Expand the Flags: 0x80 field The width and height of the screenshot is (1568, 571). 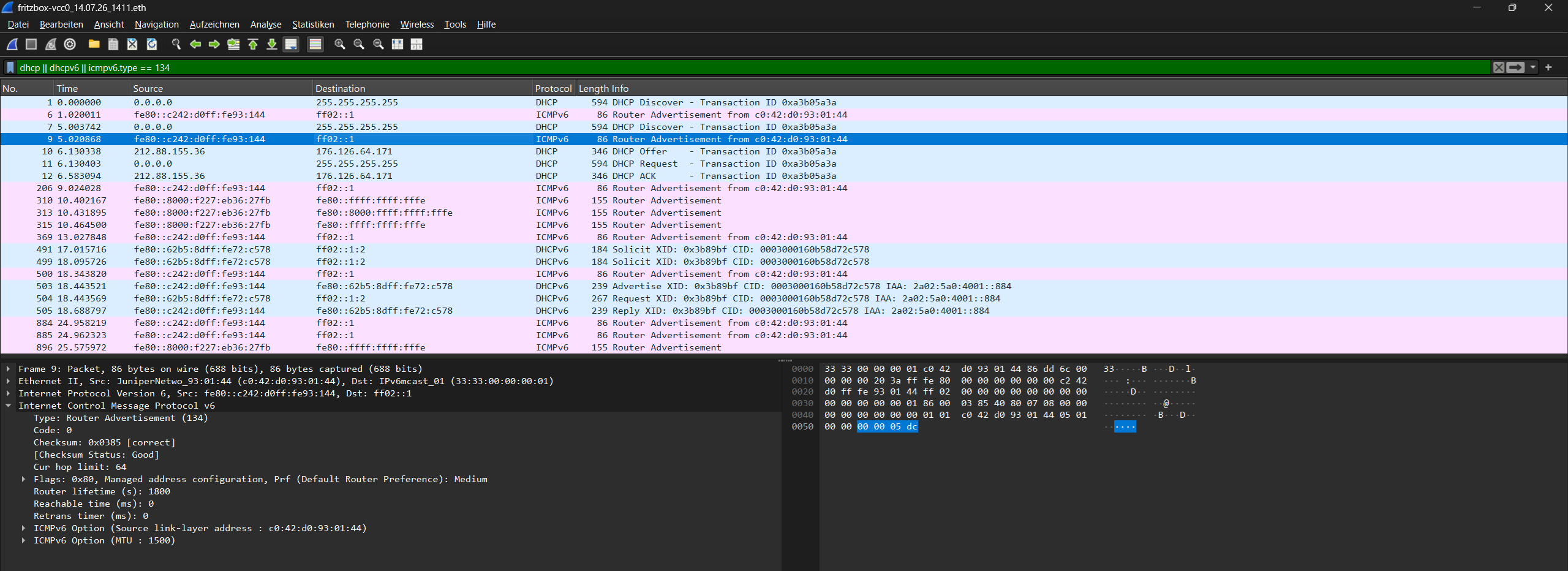(23, 479)
